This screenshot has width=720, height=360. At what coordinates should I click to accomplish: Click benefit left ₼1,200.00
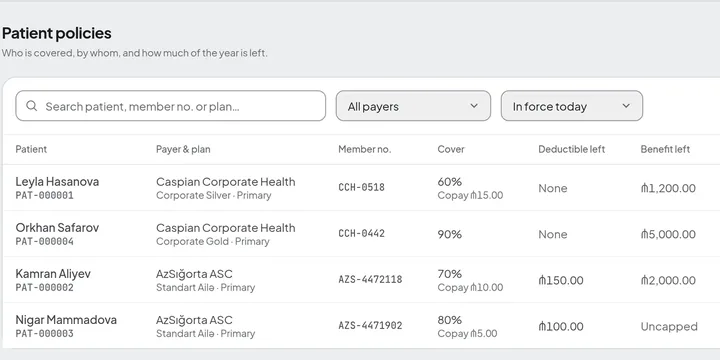pyautogui.click(x=668, y=188)
